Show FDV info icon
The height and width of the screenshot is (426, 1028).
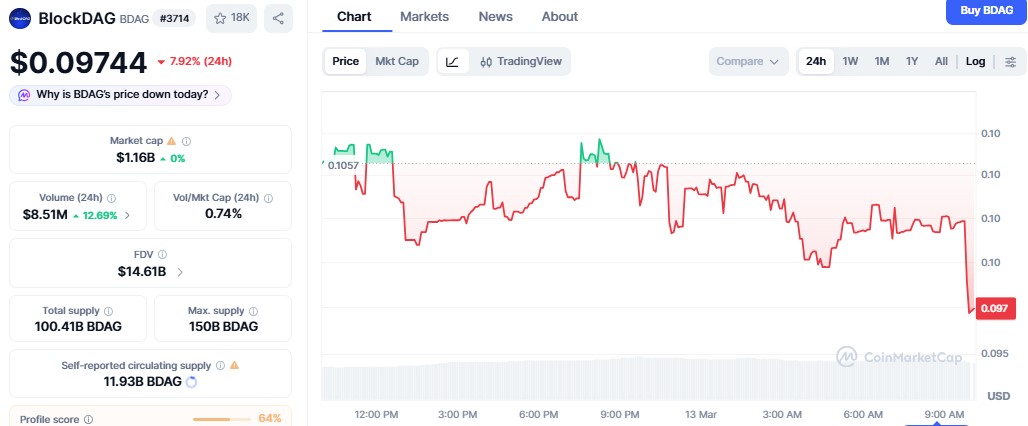pos(162,254)
